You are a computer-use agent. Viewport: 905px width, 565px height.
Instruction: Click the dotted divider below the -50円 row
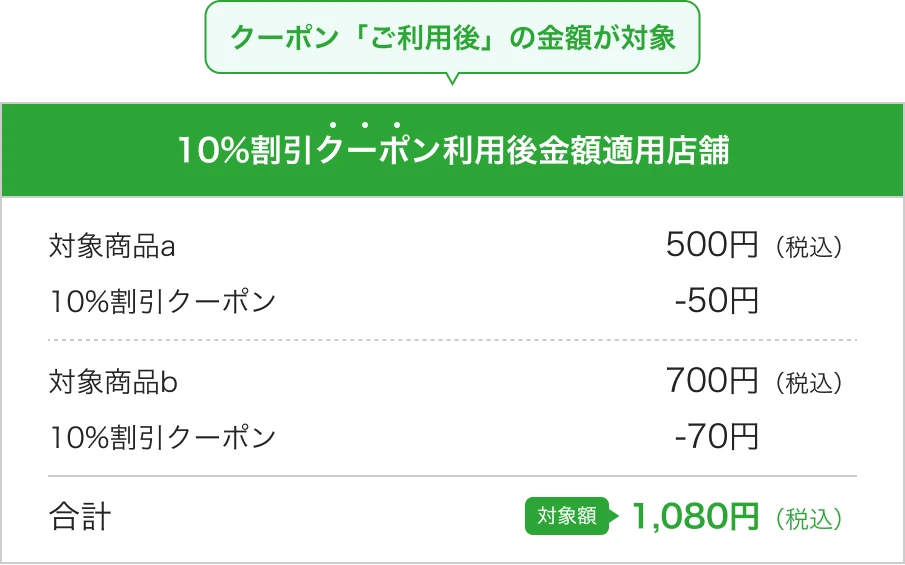(x=452, y=340)
